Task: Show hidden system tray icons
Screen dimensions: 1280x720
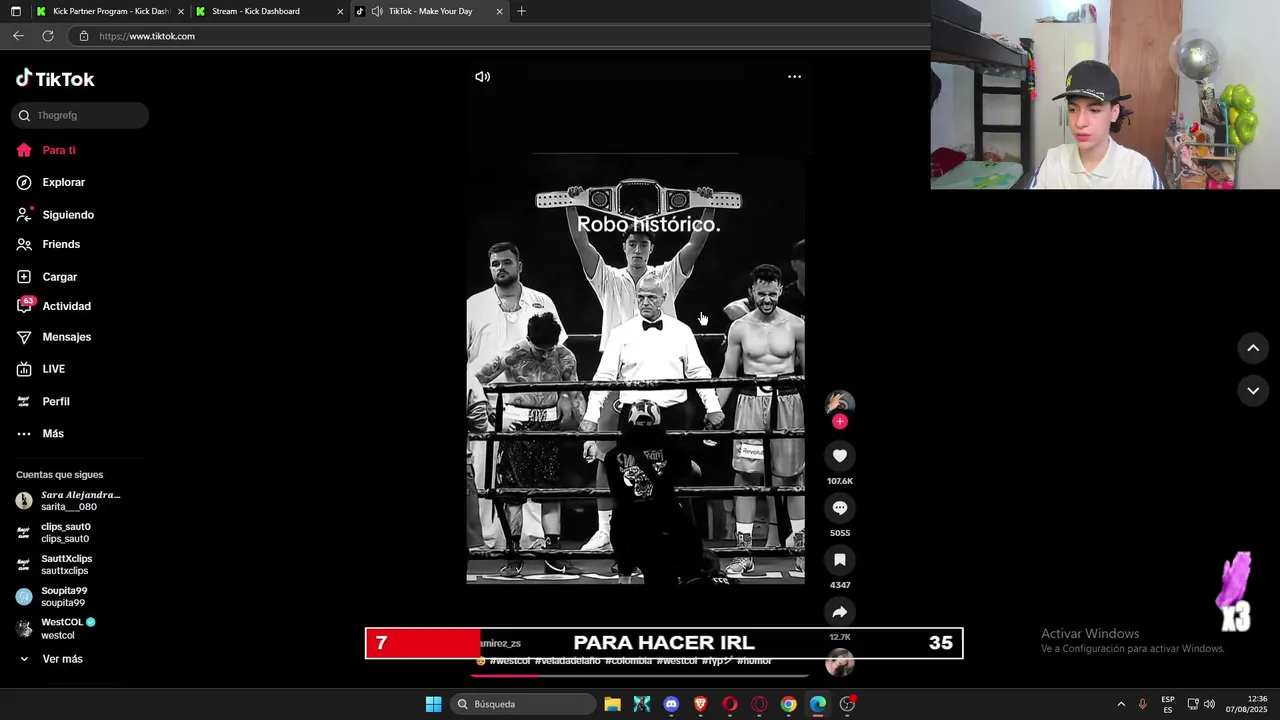Action: tap(1121, 704)
